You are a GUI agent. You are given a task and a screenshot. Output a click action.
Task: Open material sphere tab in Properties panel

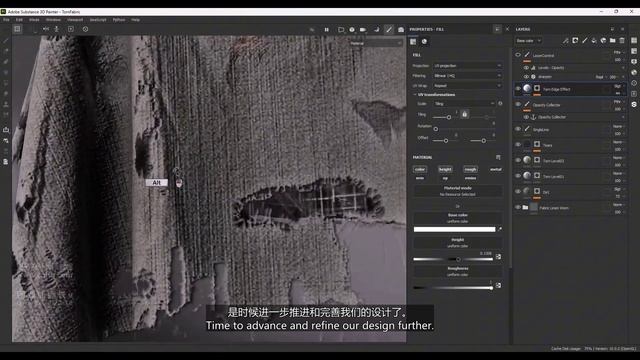coord(424,42)
